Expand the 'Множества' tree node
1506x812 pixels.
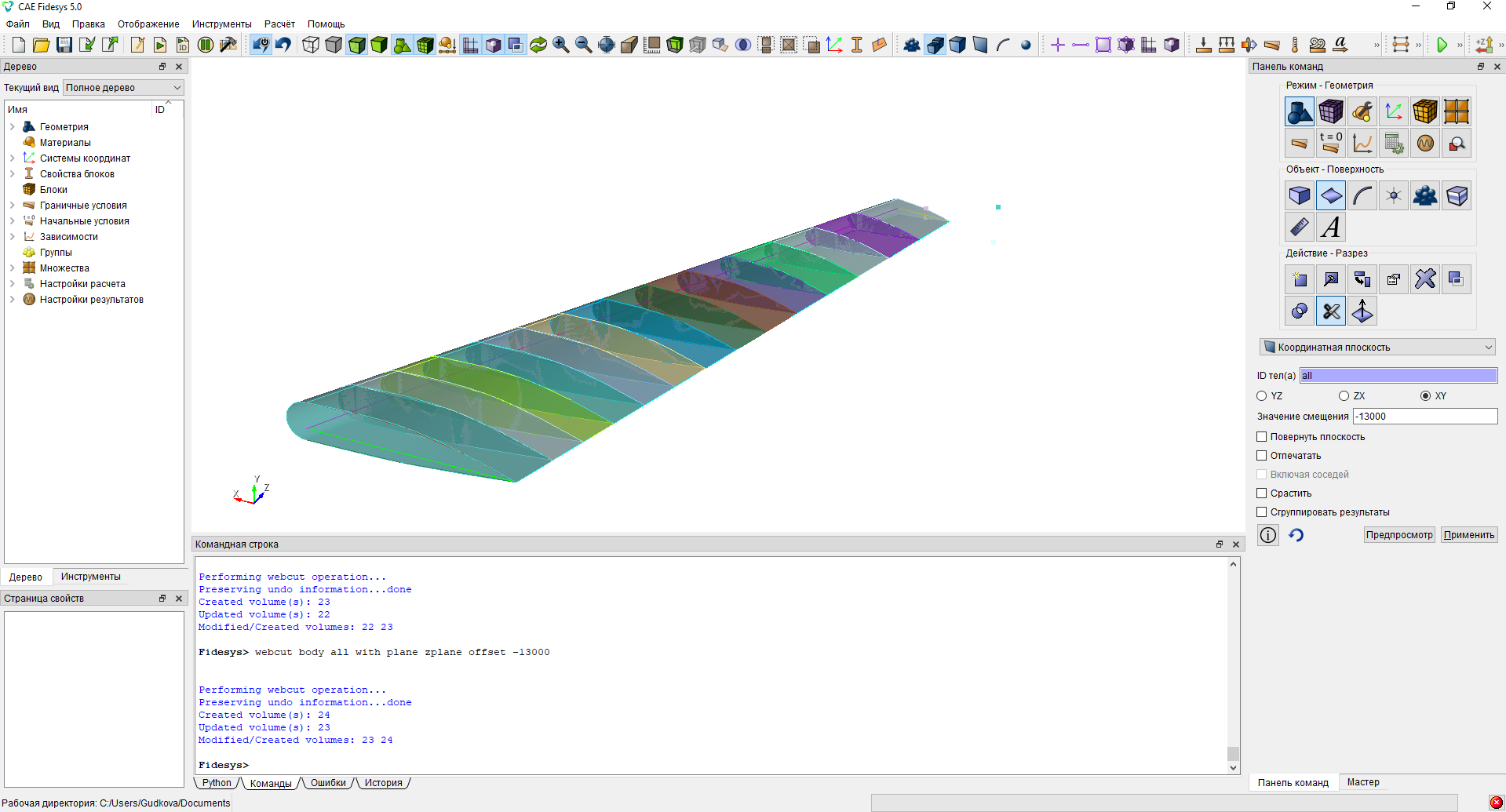13,268
